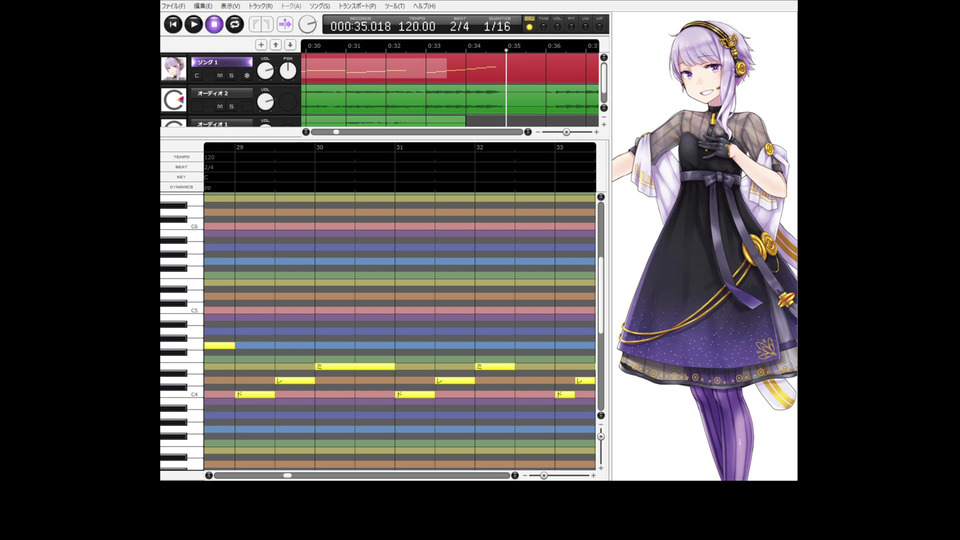Open the 1/16 quantize setting
Viewport: 960px width, 540px height.
497,26
